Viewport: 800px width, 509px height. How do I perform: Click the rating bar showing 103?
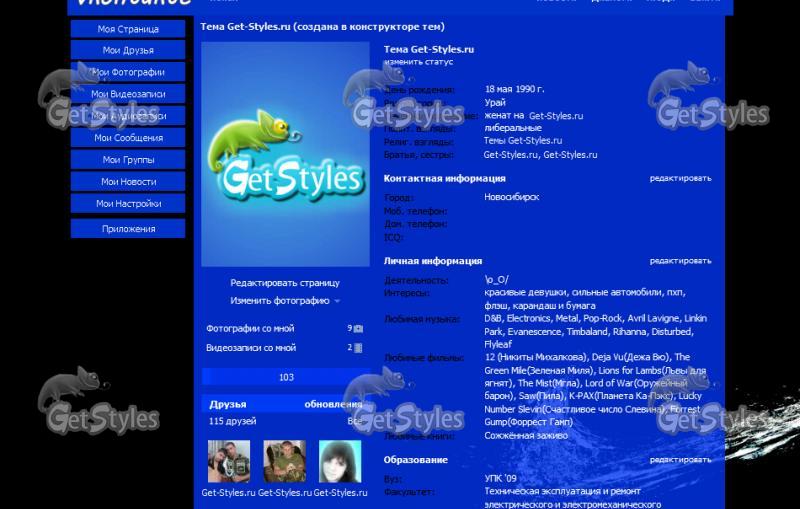286,377
